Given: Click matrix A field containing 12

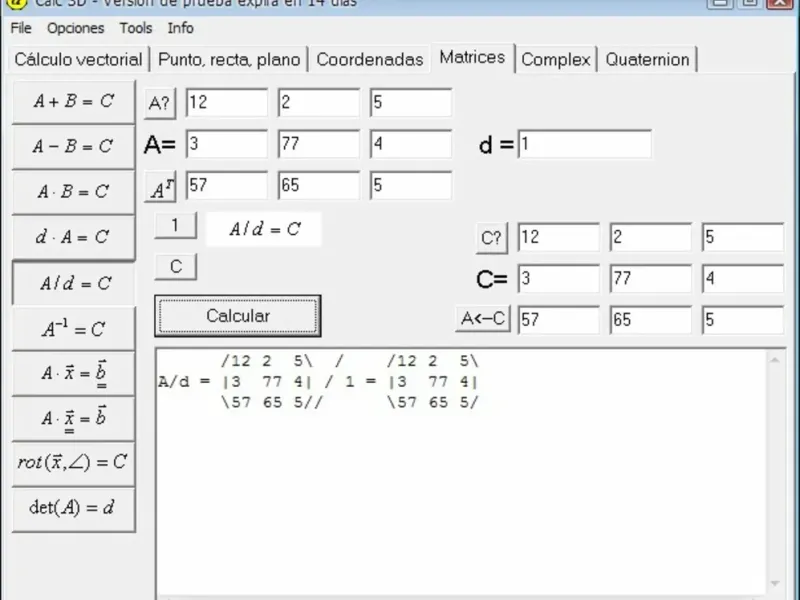Looking at the screenshot, I should (x=227, y=103).
